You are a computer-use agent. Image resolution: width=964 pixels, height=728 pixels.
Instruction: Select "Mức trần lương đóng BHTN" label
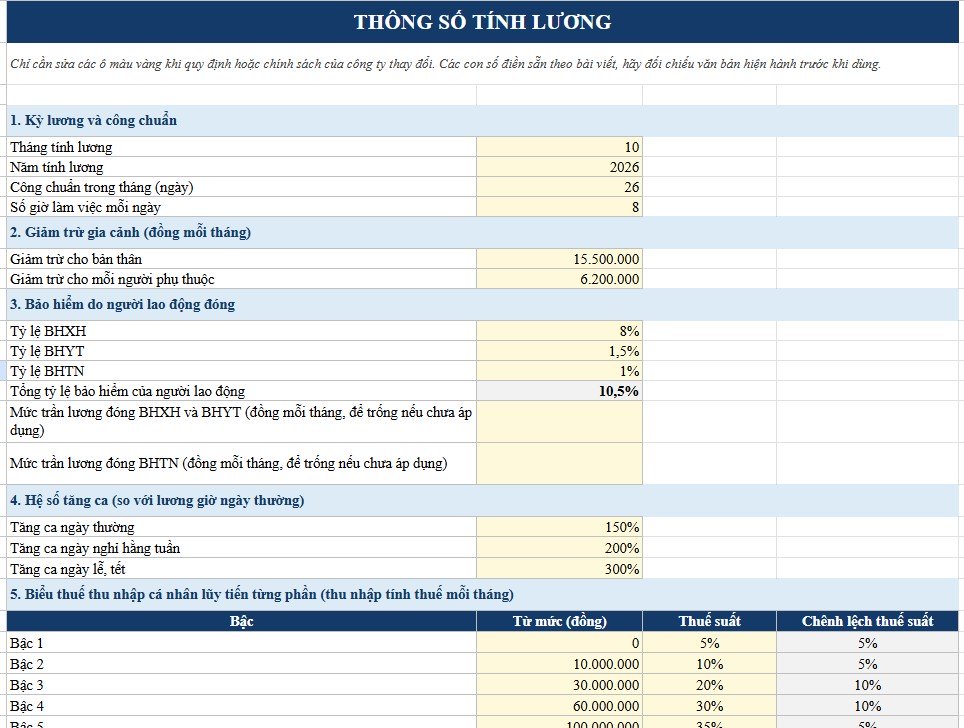point(242,464)
